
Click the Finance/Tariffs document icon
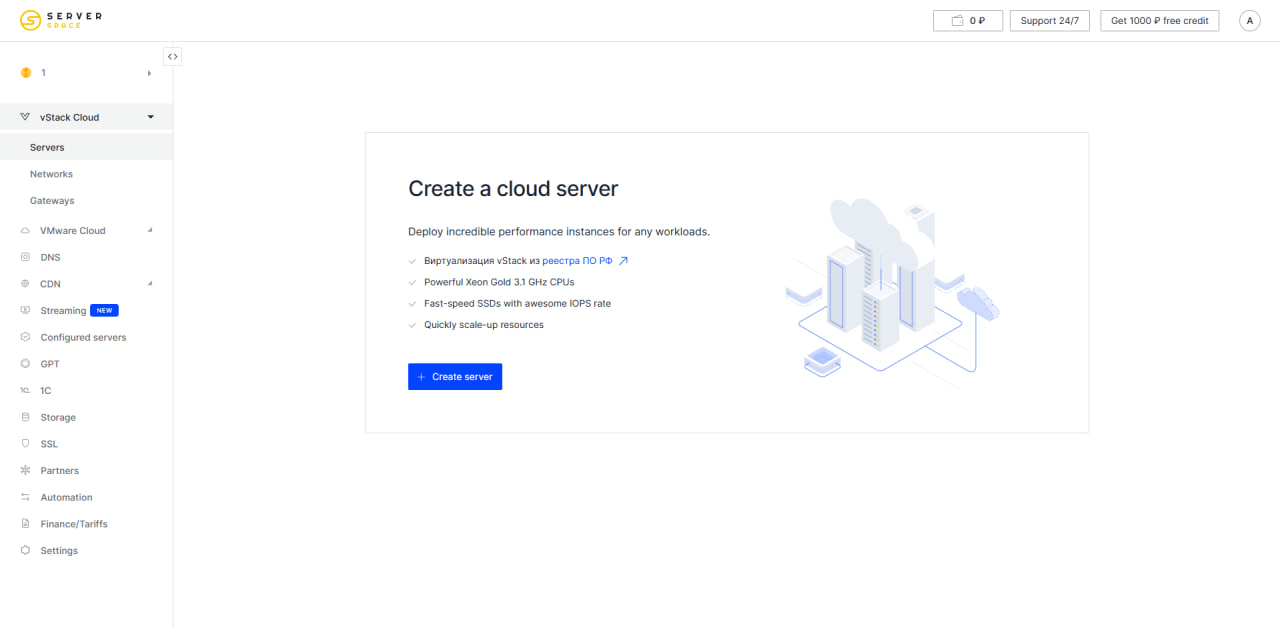[x=26, y=524]
